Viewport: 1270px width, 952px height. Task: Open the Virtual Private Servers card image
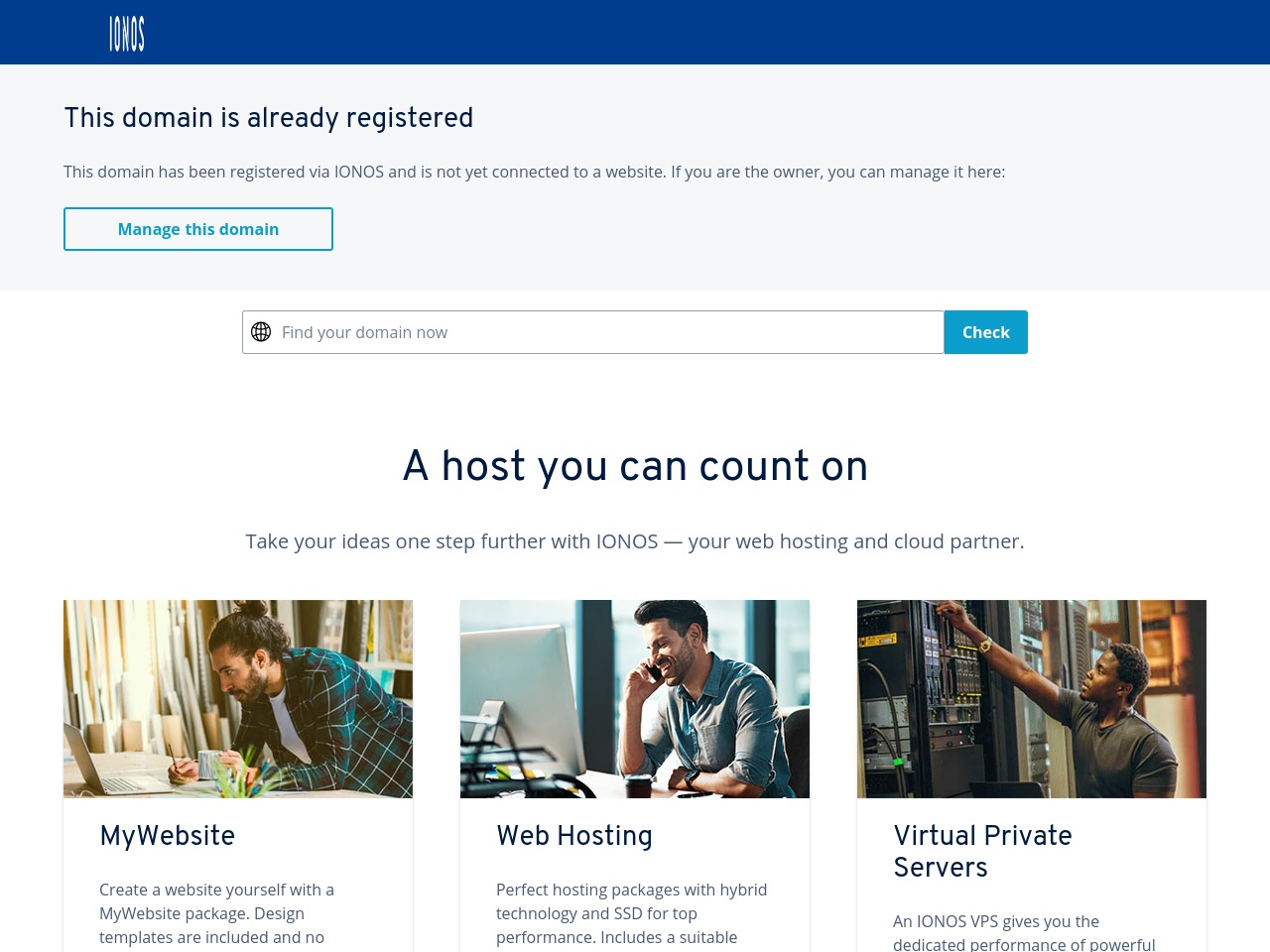[1032, 699]
